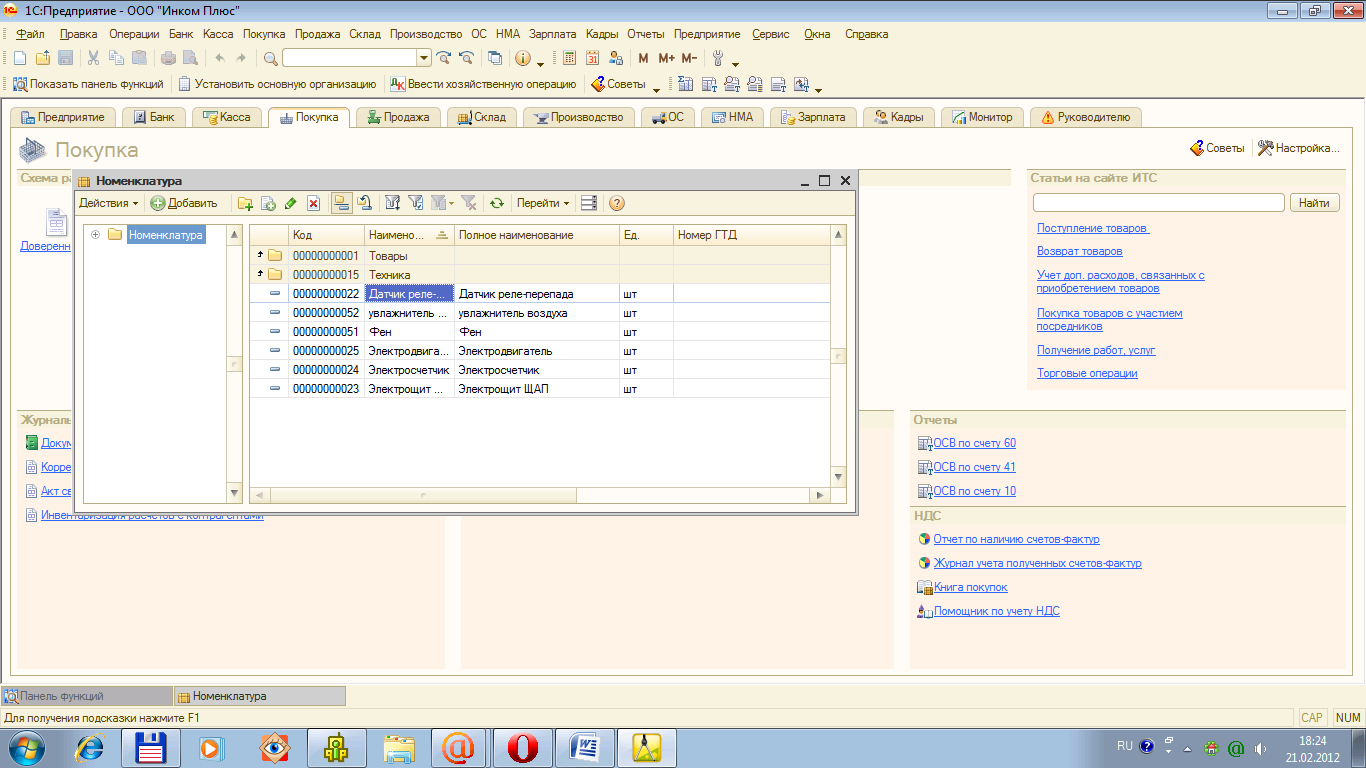
Task: Click the red X mark-for-deletion icon
Action: pos(313,203)
